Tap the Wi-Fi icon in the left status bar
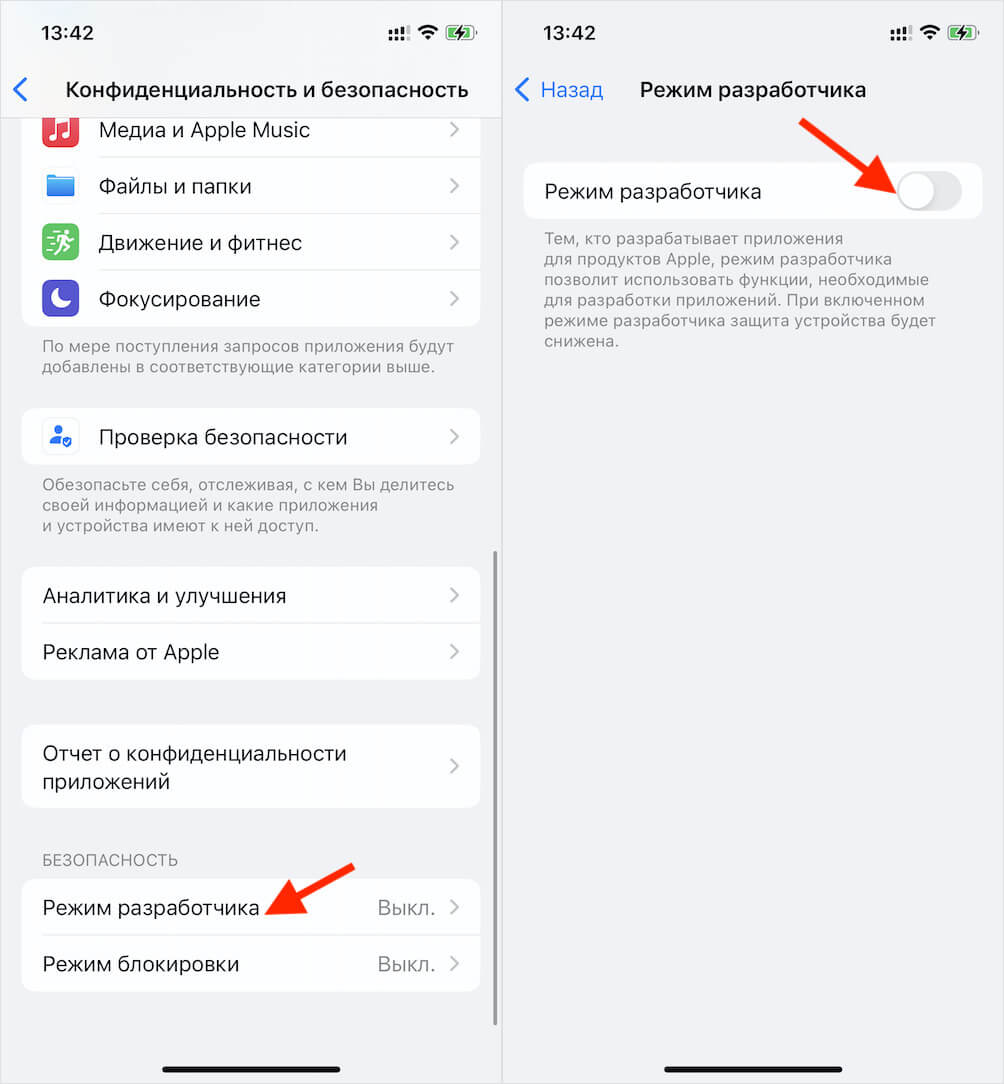Viewport: 1004px width, 1084px height. [x=428, y=32]
